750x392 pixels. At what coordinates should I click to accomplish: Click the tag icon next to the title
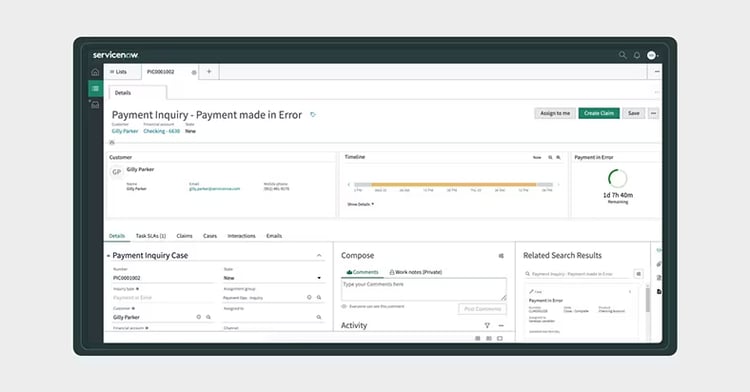313,115
